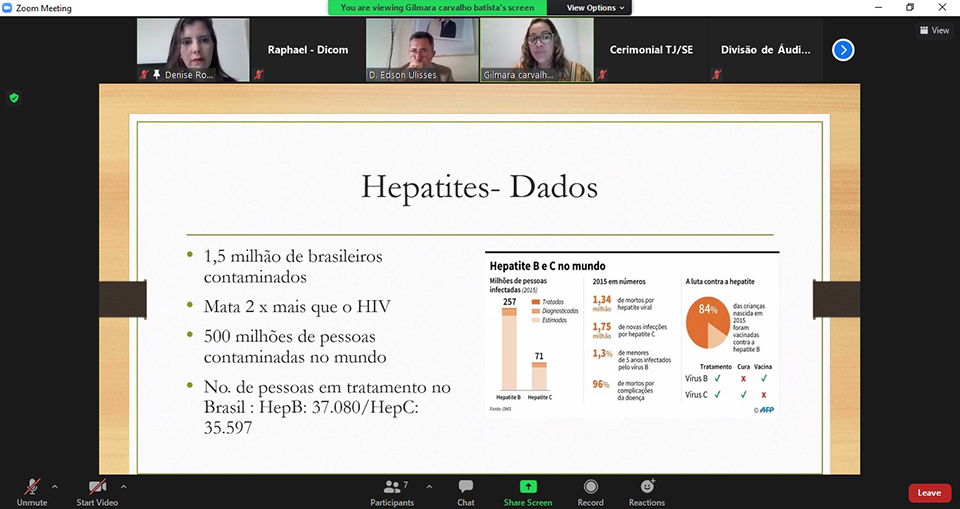
Task: Open the View Options dropdown
Action: (x=596, y=8)
